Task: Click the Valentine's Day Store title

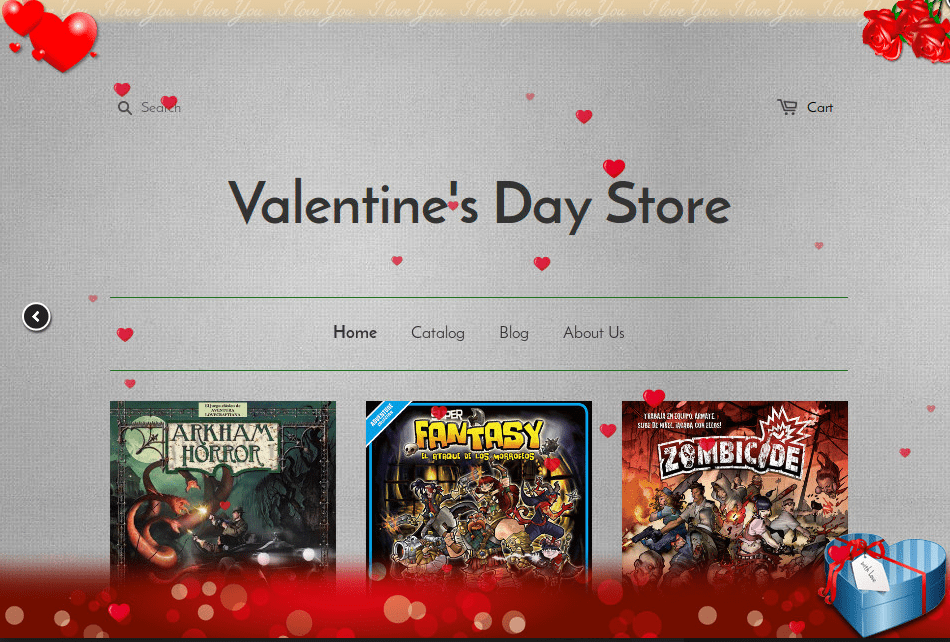Action: (x=479, y=205)
